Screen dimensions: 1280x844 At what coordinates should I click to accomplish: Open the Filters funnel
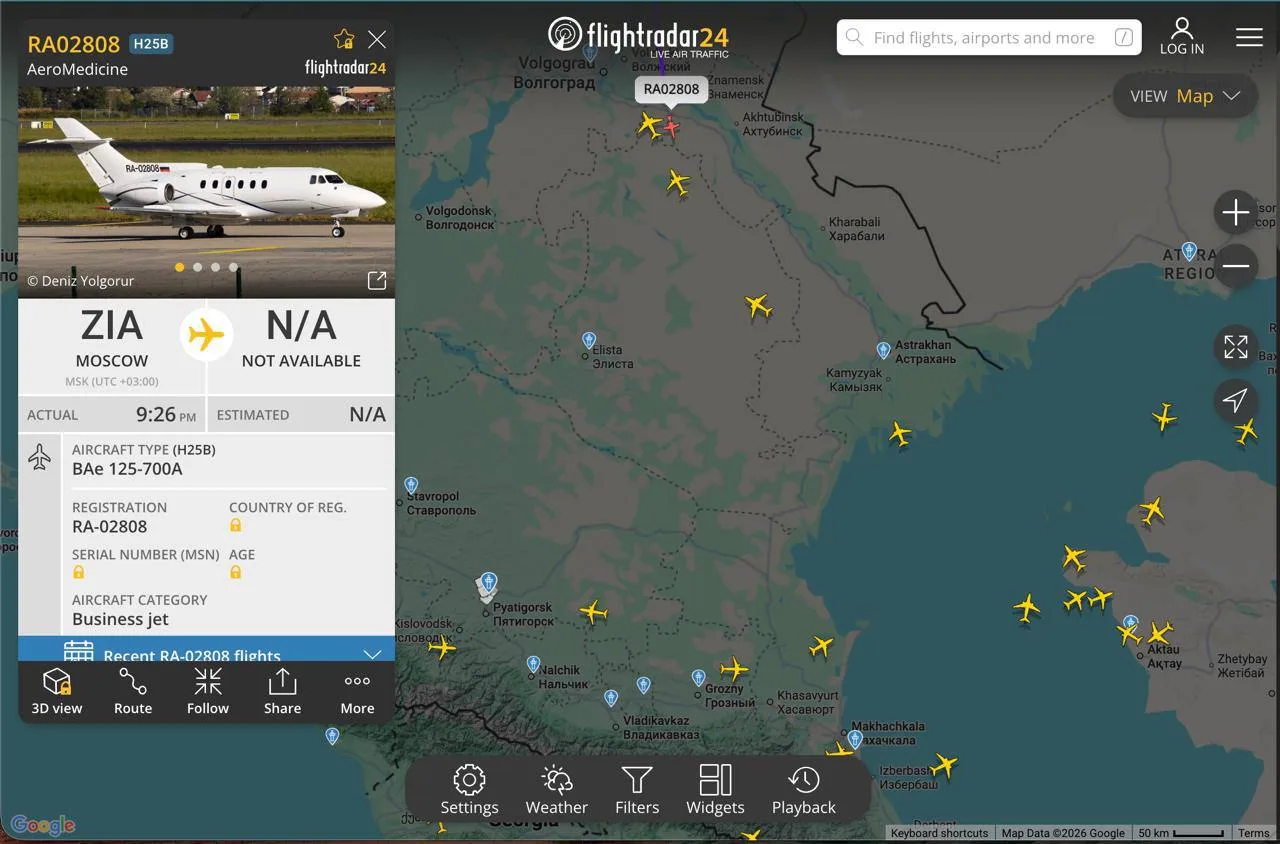637,790
